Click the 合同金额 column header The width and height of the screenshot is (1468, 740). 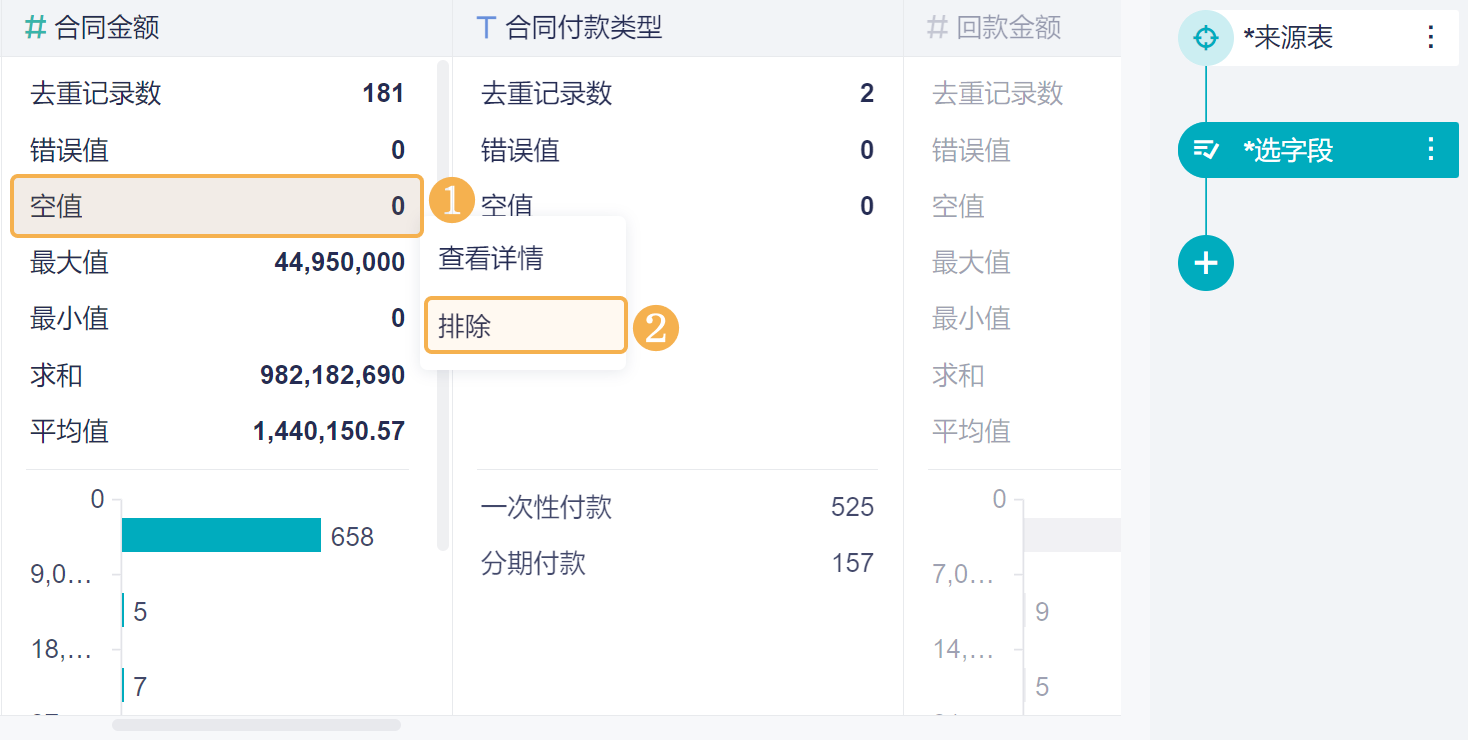(107, 27)
